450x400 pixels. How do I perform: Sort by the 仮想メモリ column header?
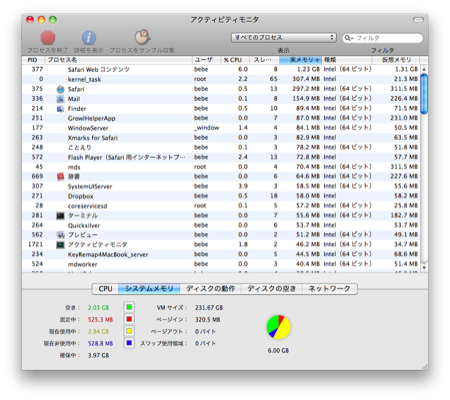click(x=396, y=60)
